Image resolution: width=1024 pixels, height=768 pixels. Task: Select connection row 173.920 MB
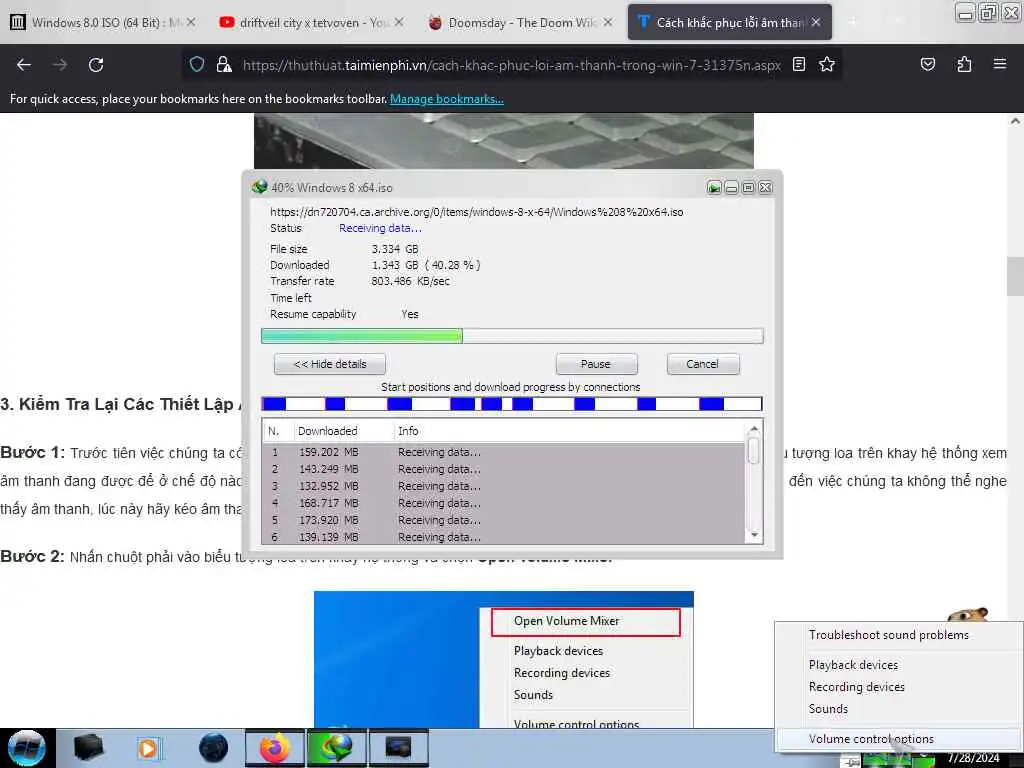pos(503,520)
